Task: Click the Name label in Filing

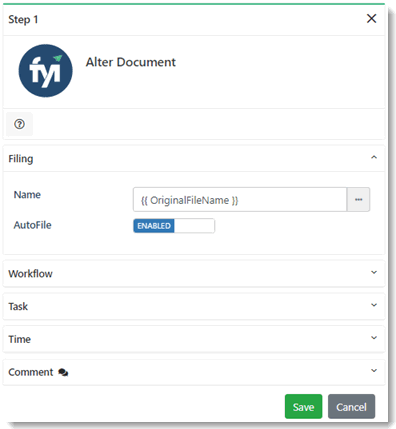Action: tap(27, 194)
